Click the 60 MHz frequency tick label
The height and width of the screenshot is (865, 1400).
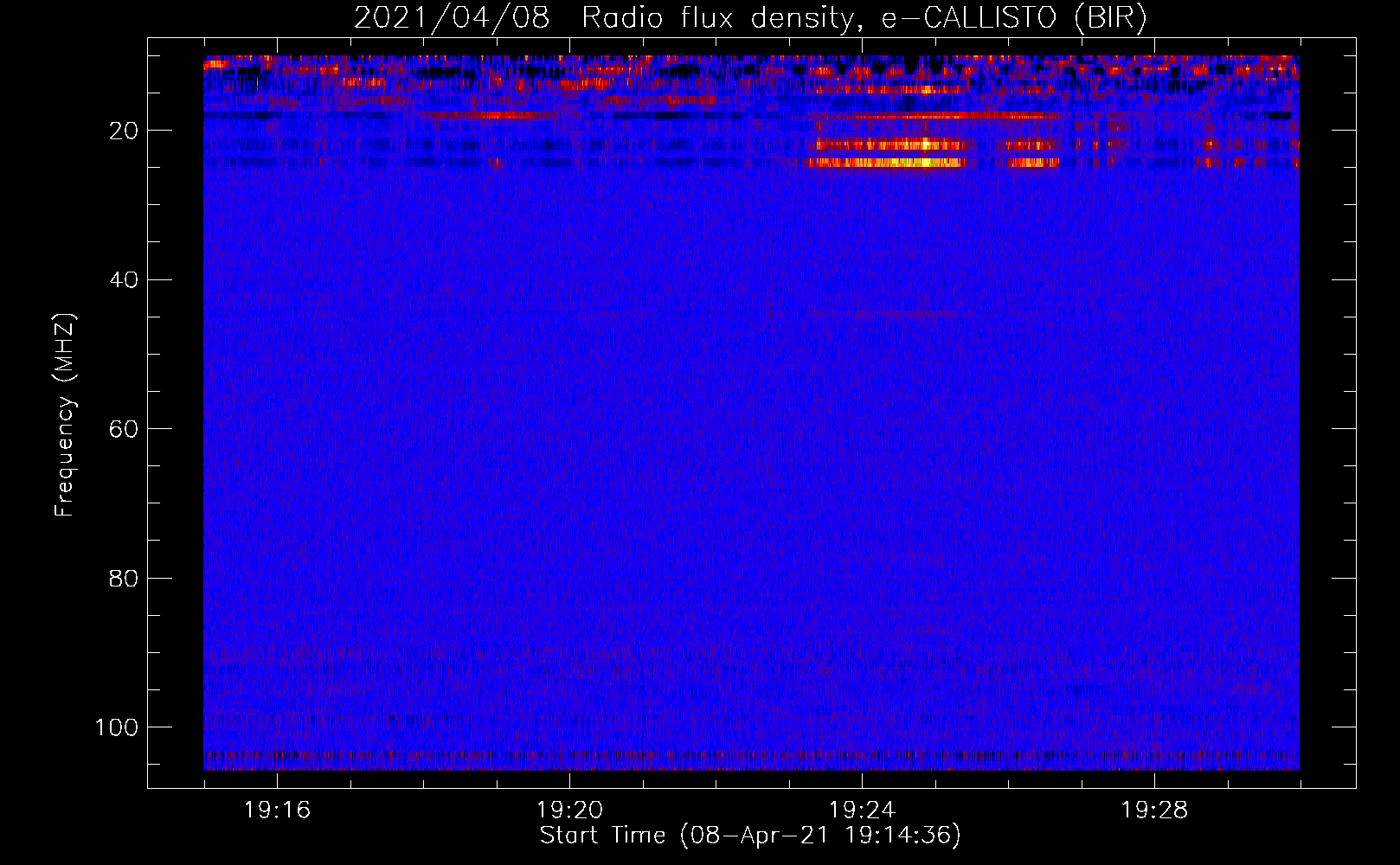click(x=124, y=429)
